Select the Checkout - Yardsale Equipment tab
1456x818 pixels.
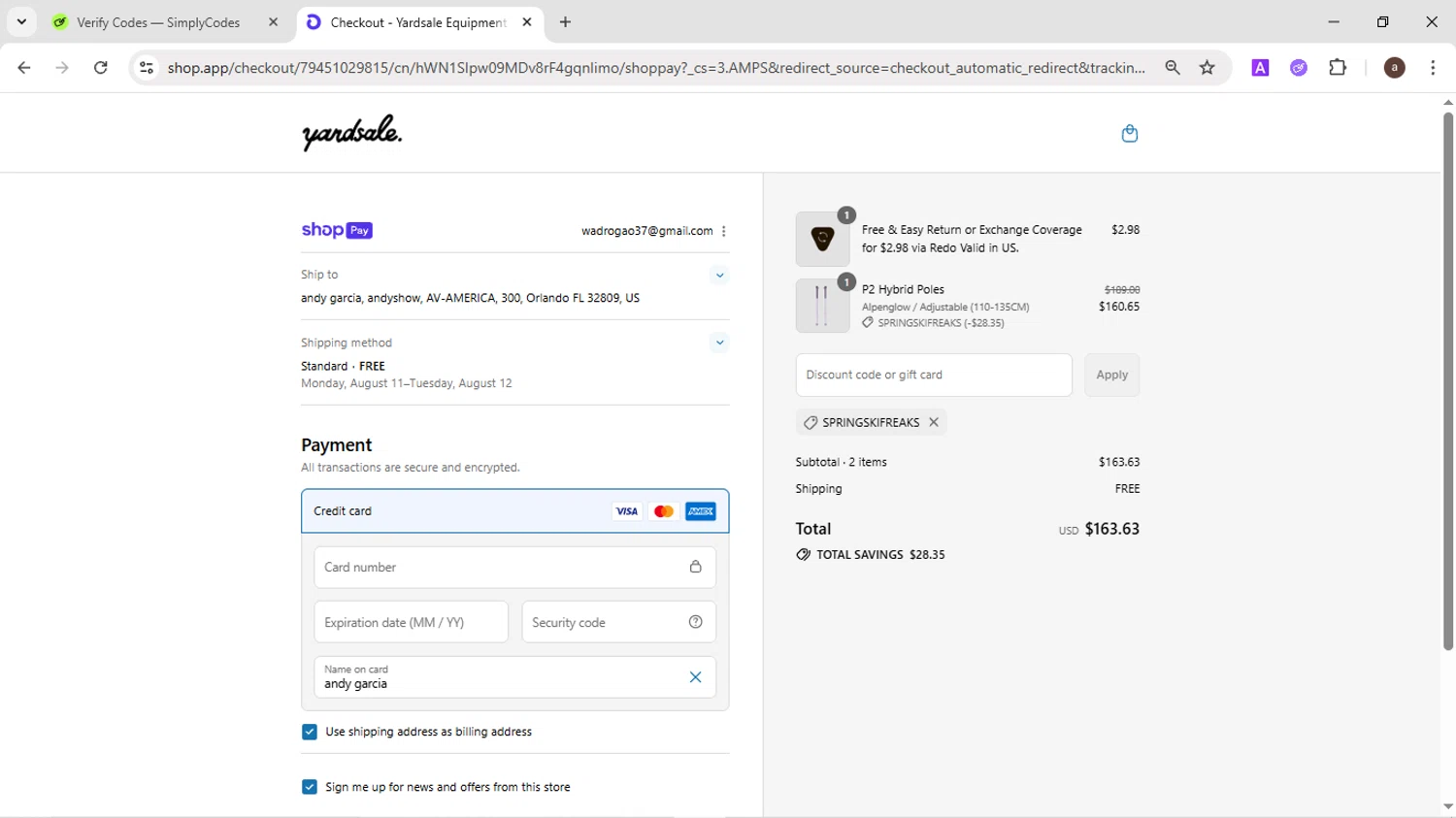[x=417, y=22]
